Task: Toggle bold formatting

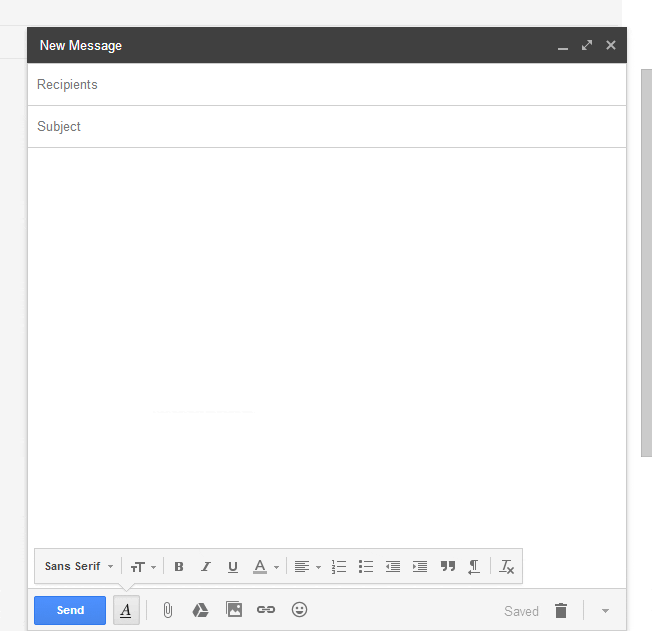Action: click(179, 567)
